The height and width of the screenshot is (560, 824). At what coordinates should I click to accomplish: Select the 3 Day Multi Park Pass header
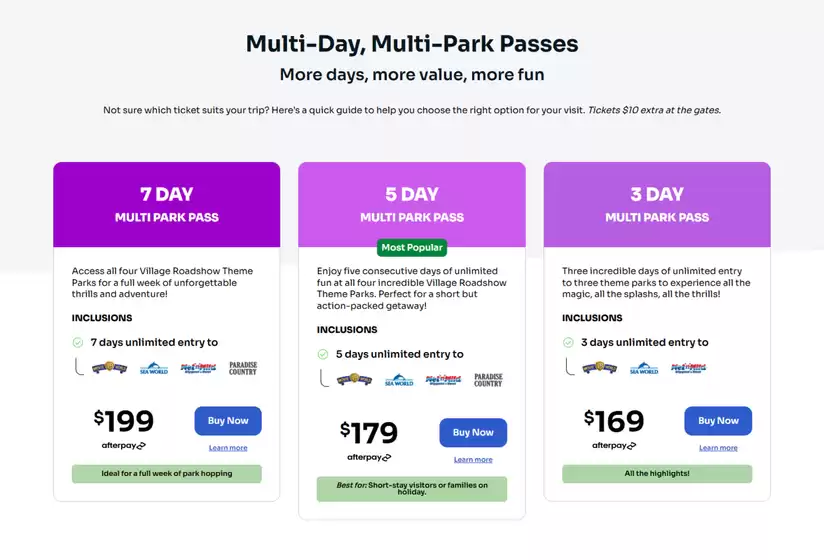tap(657, 204)
